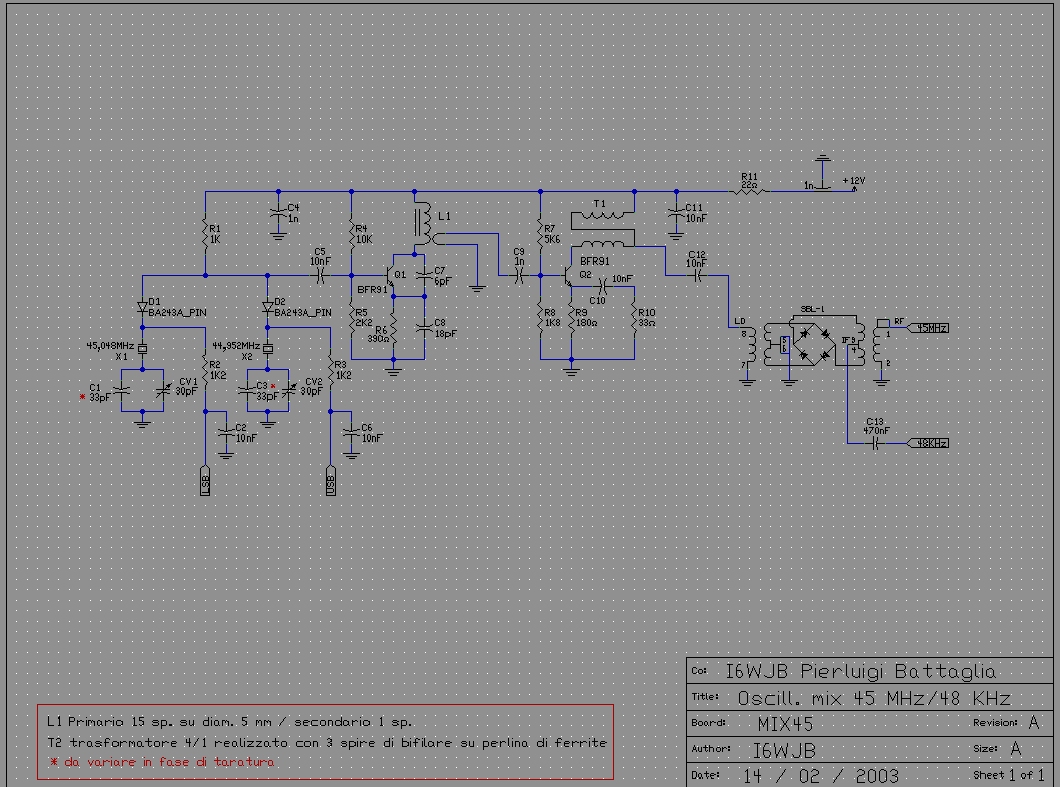Click the R6 390Ω resistor label
The image size is (1060, 787).
[x=378, y=335]
